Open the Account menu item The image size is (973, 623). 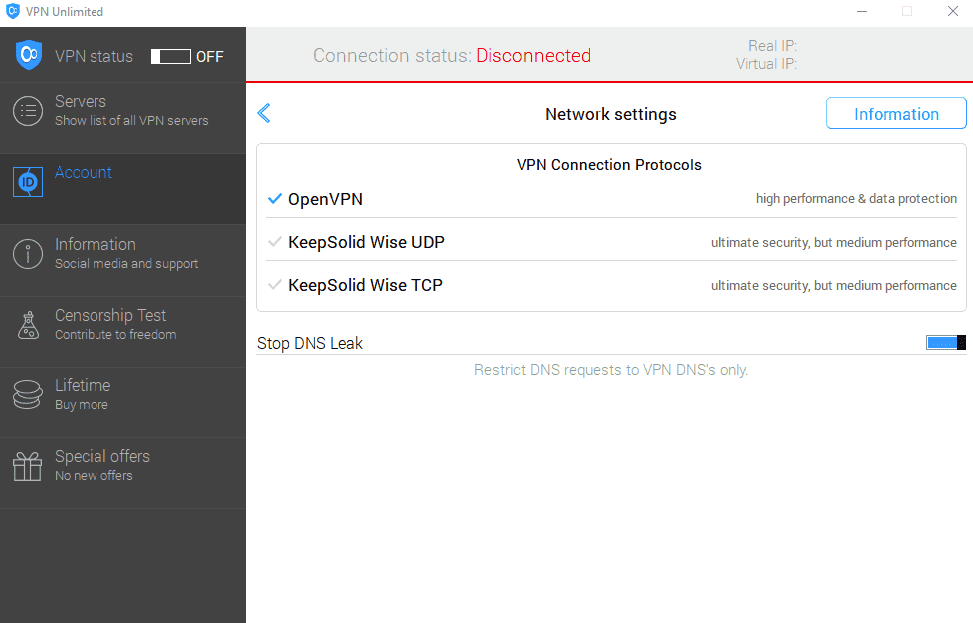click(84, 173)
